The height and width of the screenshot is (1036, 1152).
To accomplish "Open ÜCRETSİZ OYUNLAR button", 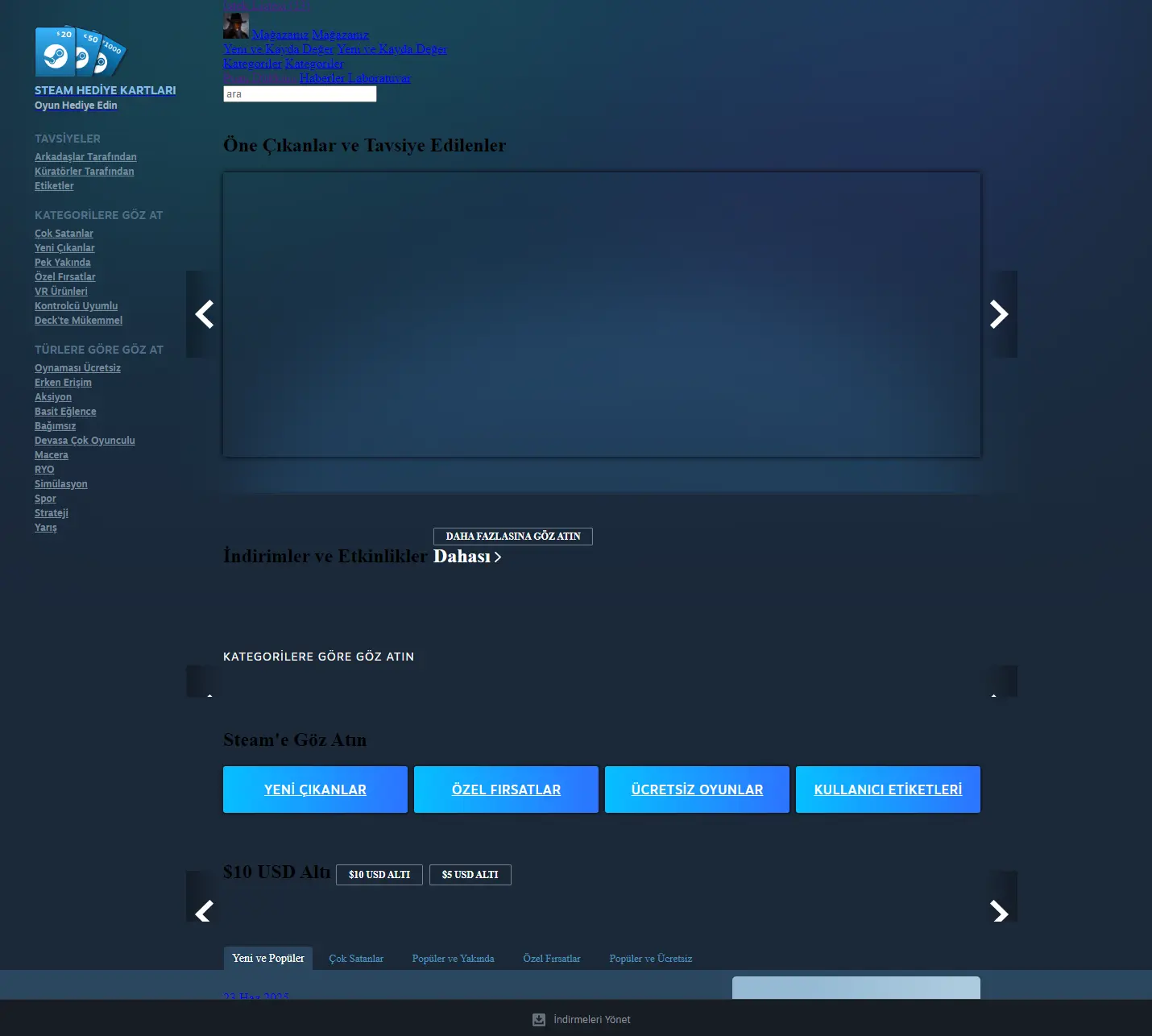I will (697, 789).
